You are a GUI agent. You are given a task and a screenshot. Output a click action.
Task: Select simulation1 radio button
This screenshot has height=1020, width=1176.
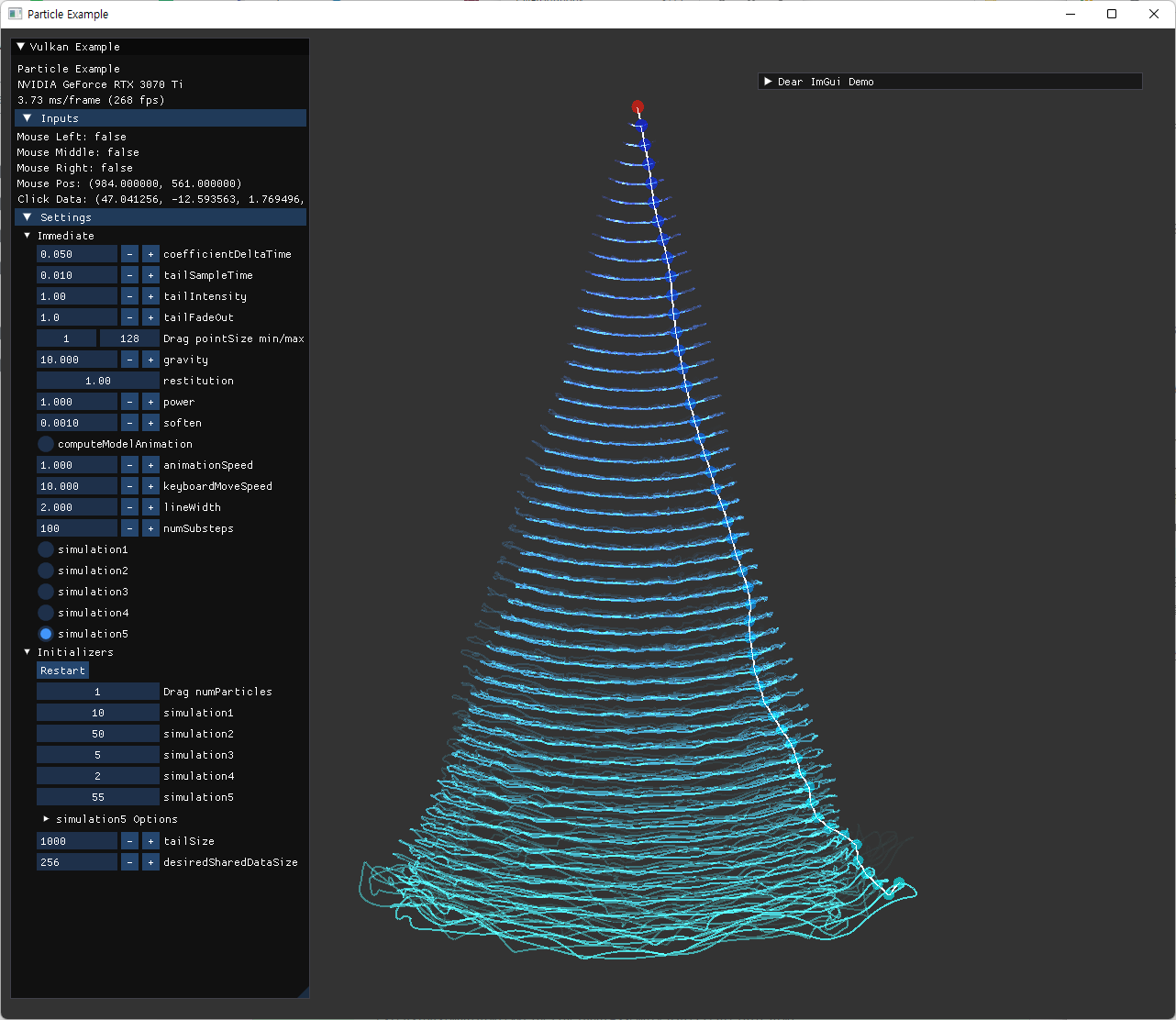(46, 549)
